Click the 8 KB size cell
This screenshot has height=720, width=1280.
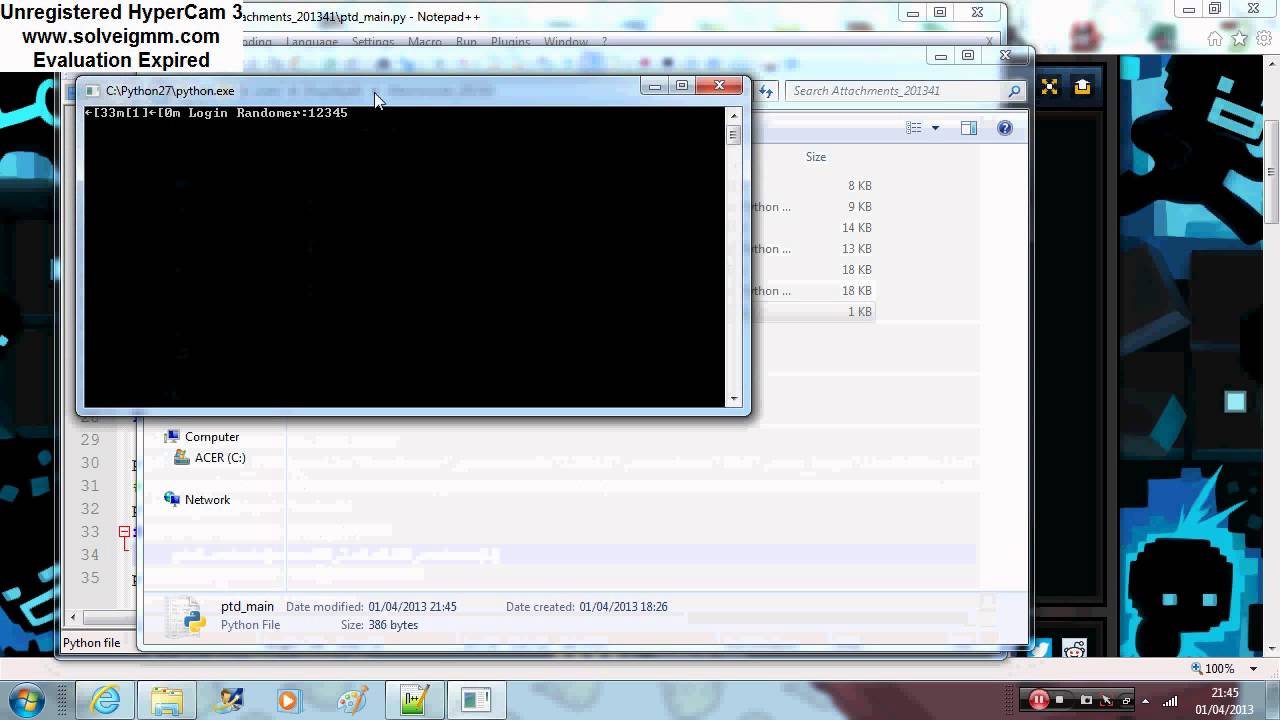859,186
